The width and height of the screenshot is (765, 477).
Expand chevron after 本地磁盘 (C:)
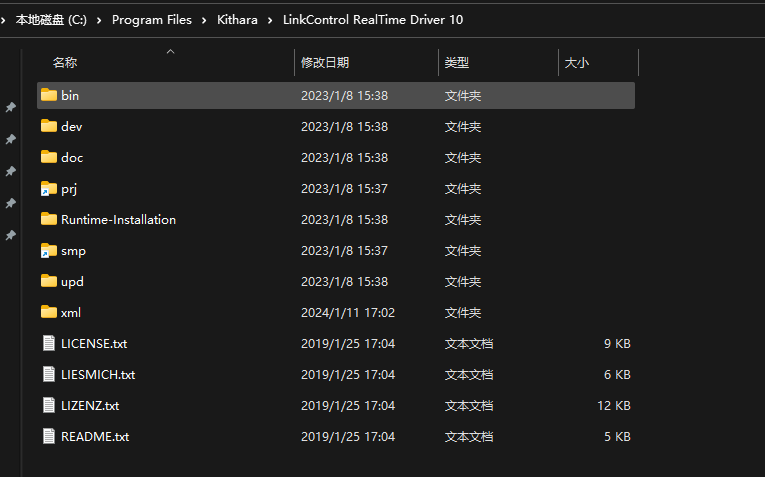[x=99, y=20]
